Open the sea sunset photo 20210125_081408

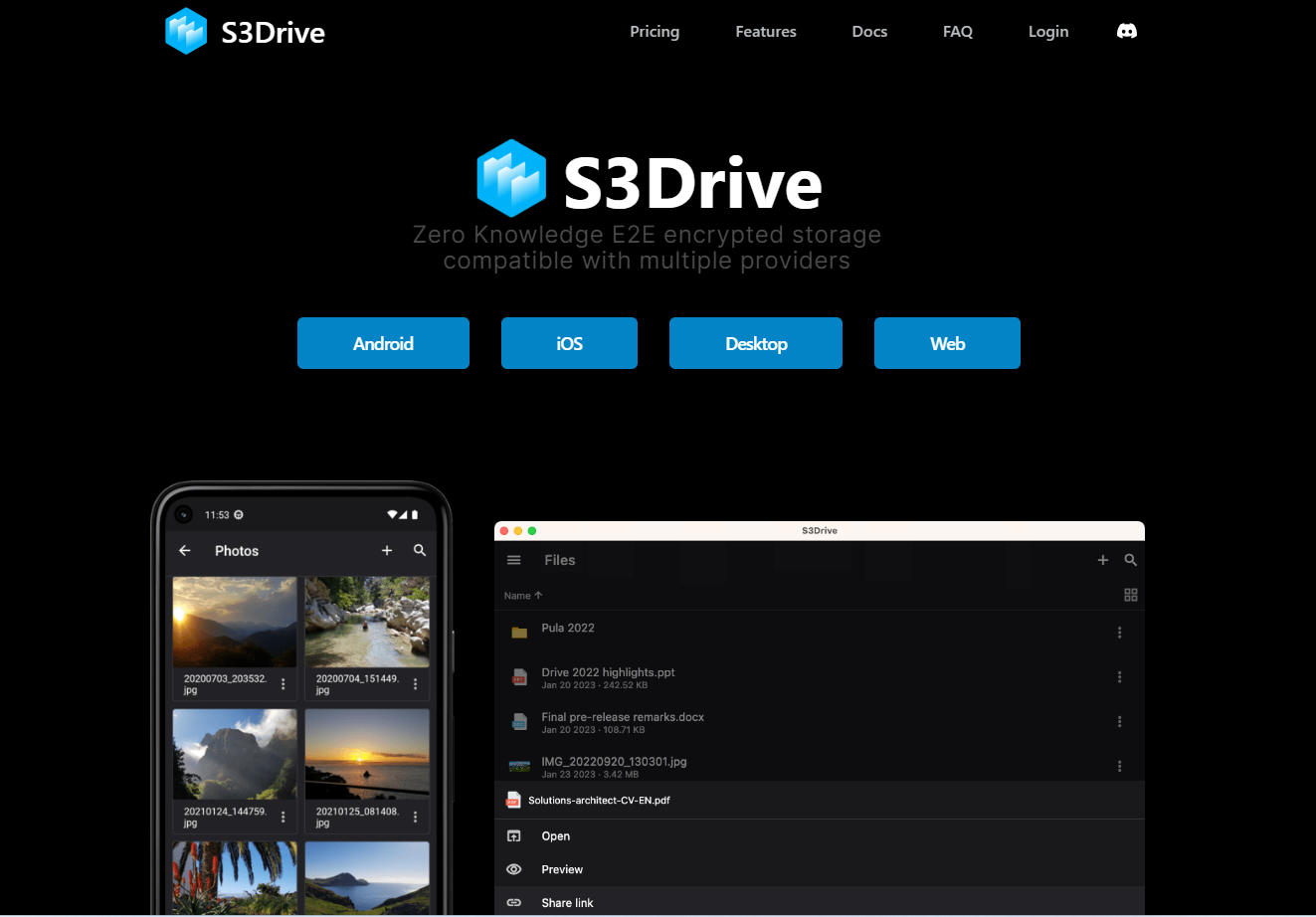(367, 754)
